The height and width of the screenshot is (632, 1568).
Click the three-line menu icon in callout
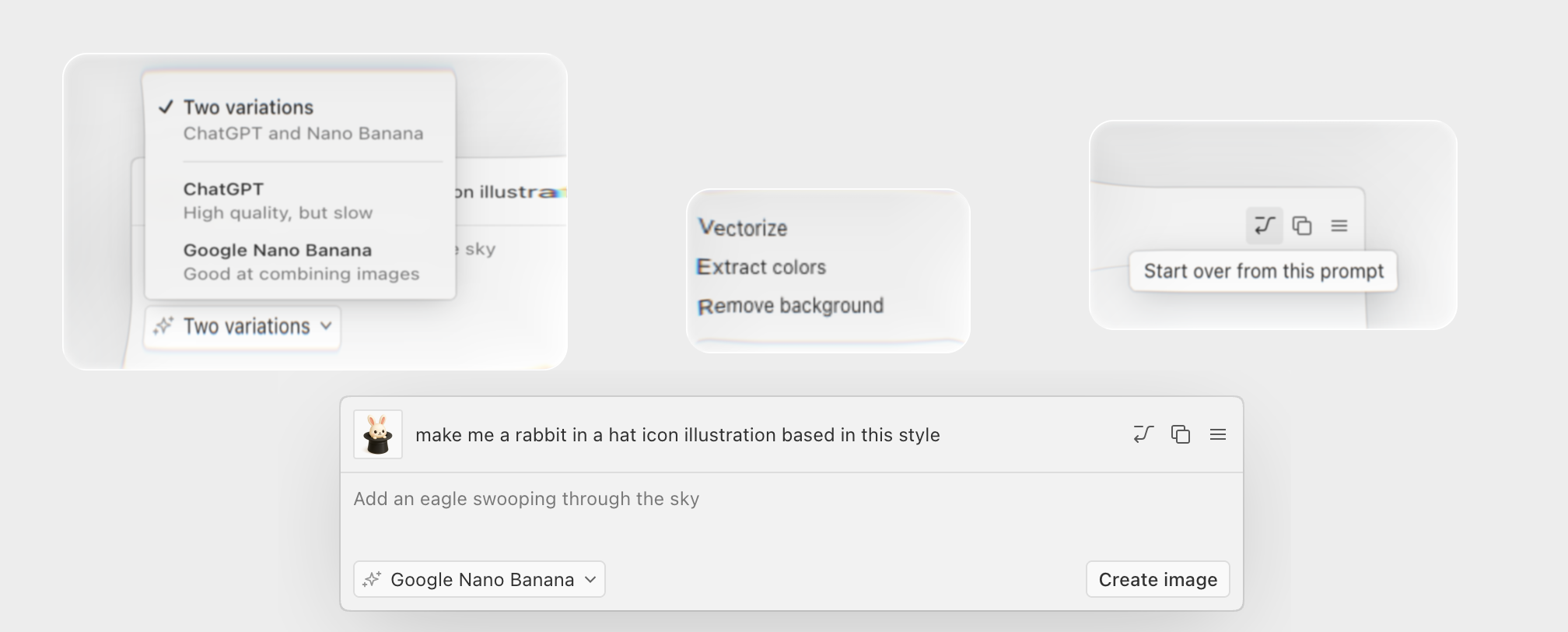tap(1339, 226)
